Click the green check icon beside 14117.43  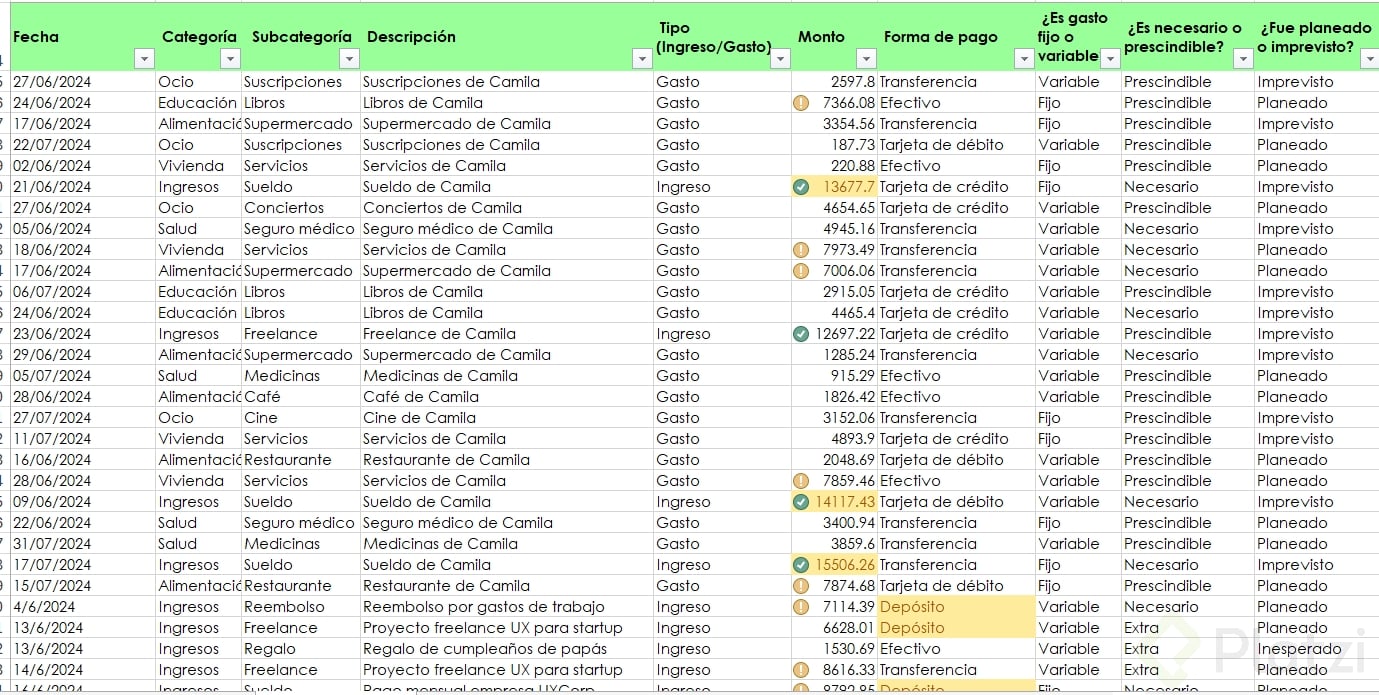click(800, 502)
